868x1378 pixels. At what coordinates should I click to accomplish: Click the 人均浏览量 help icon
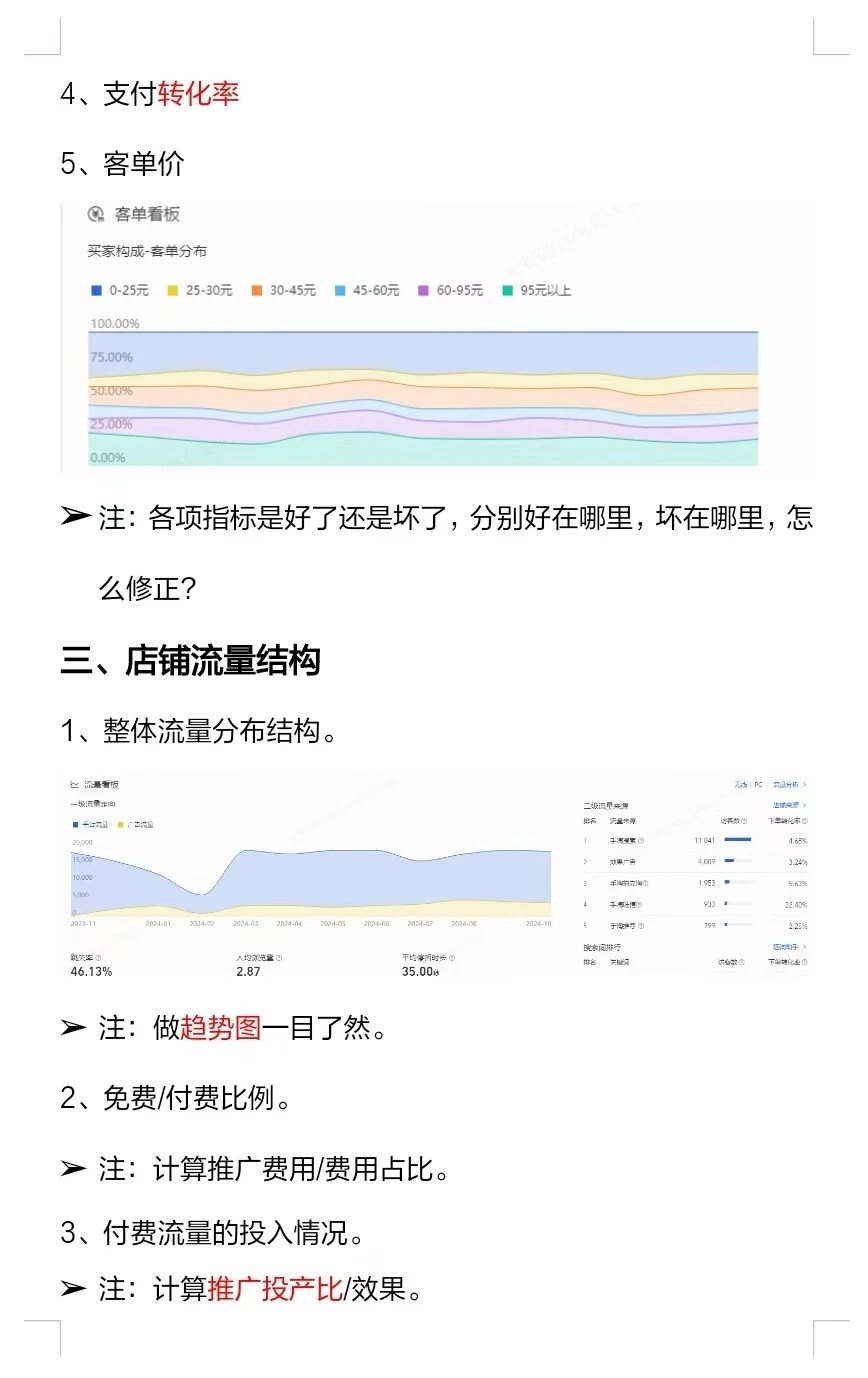279,958
